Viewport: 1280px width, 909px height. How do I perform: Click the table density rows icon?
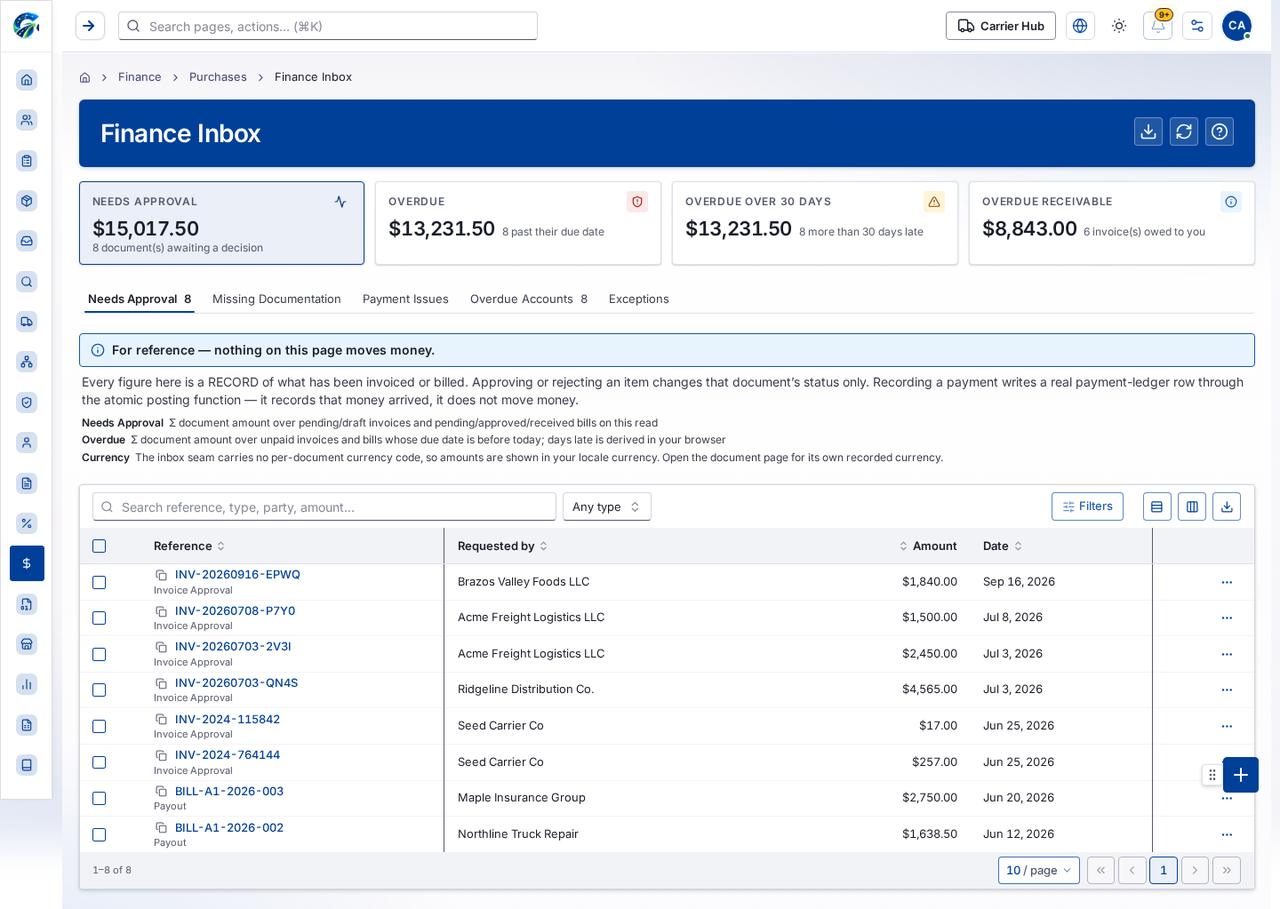pyautogui.click(x=1157, y=507)
